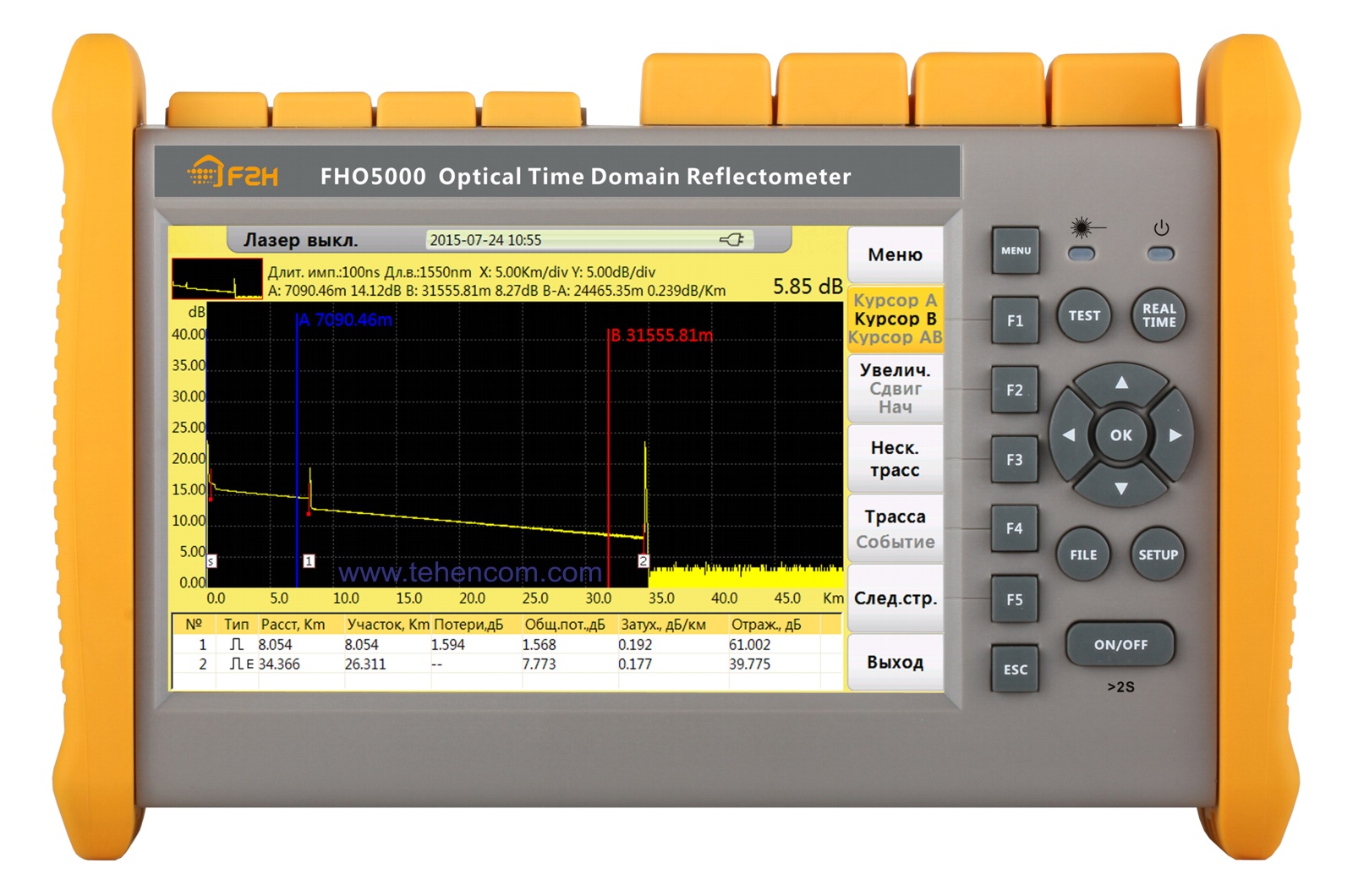Click section value 26.311
This screenshot has height=896, width=1353.
[x=365, y=664]
